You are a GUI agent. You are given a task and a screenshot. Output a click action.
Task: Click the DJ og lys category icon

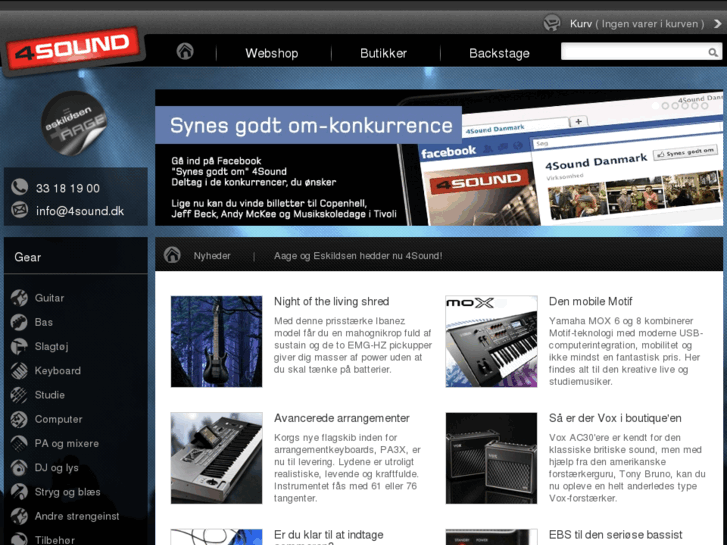19,468
